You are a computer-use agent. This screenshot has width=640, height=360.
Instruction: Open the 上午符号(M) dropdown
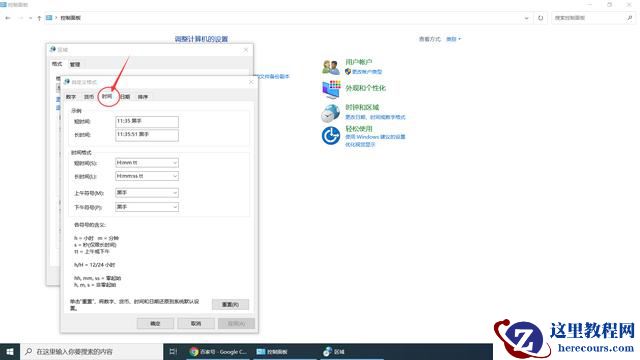pyautogui.click(x=147, y=193)
